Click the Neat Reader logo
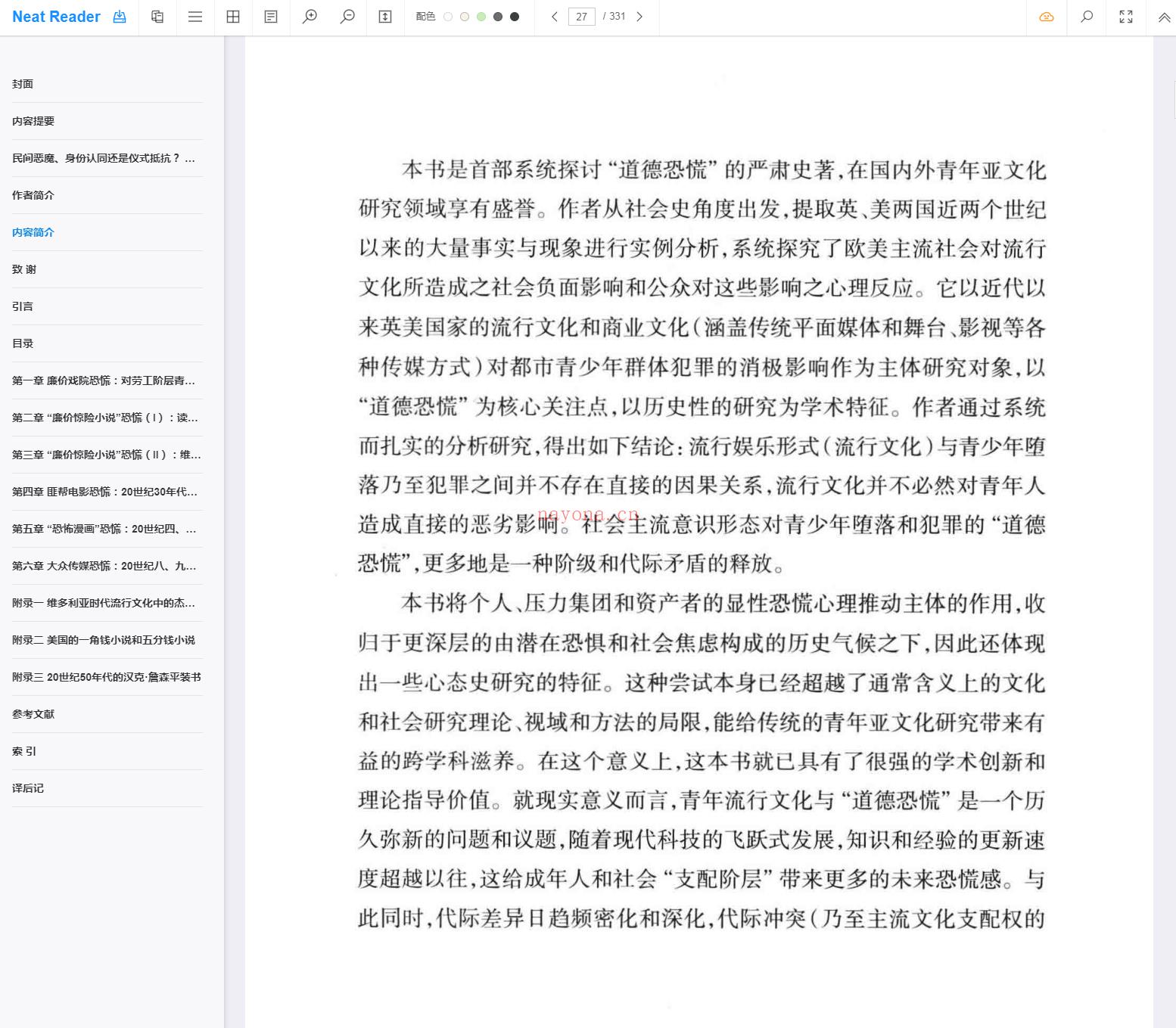The image size is (1176, 1028). click(x=56, y=17)
